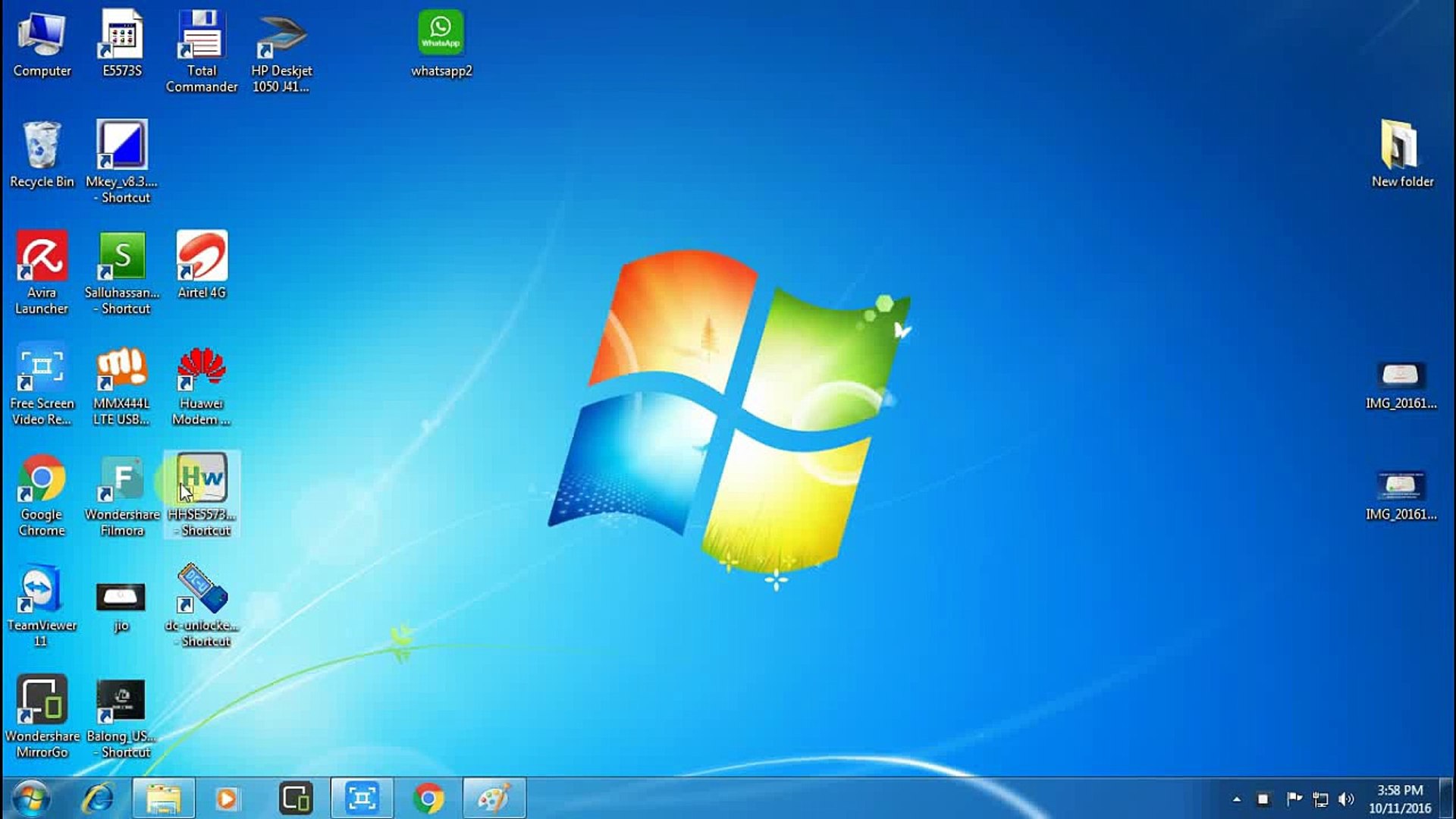Show hidden system tray icons

tap(1237, 799)
